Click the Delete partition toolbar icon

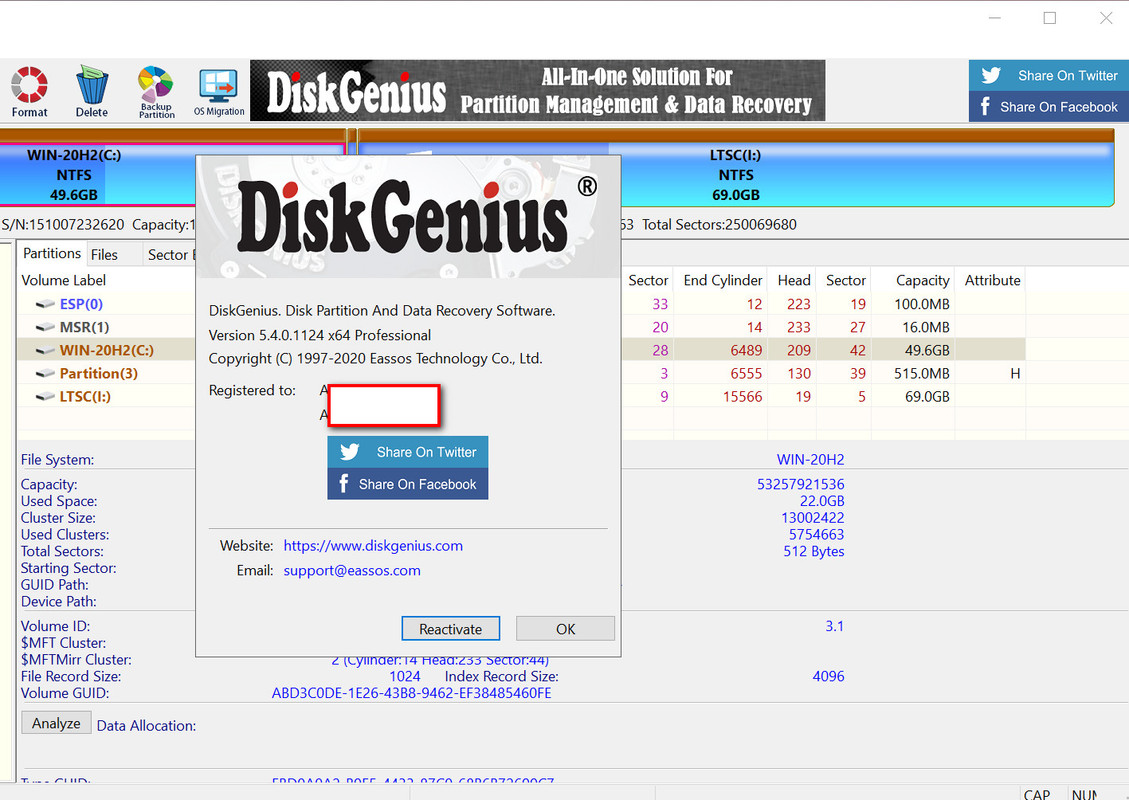(x=91, y=91)
